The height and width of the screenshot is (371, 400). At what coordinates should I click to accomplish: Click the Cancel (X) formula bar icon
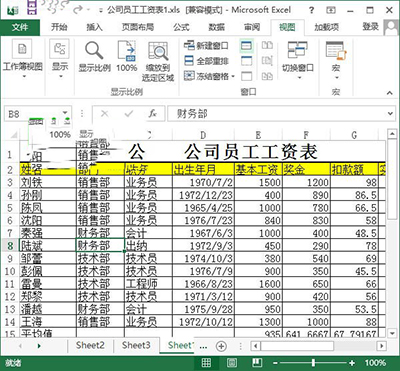tap(105, 114)
